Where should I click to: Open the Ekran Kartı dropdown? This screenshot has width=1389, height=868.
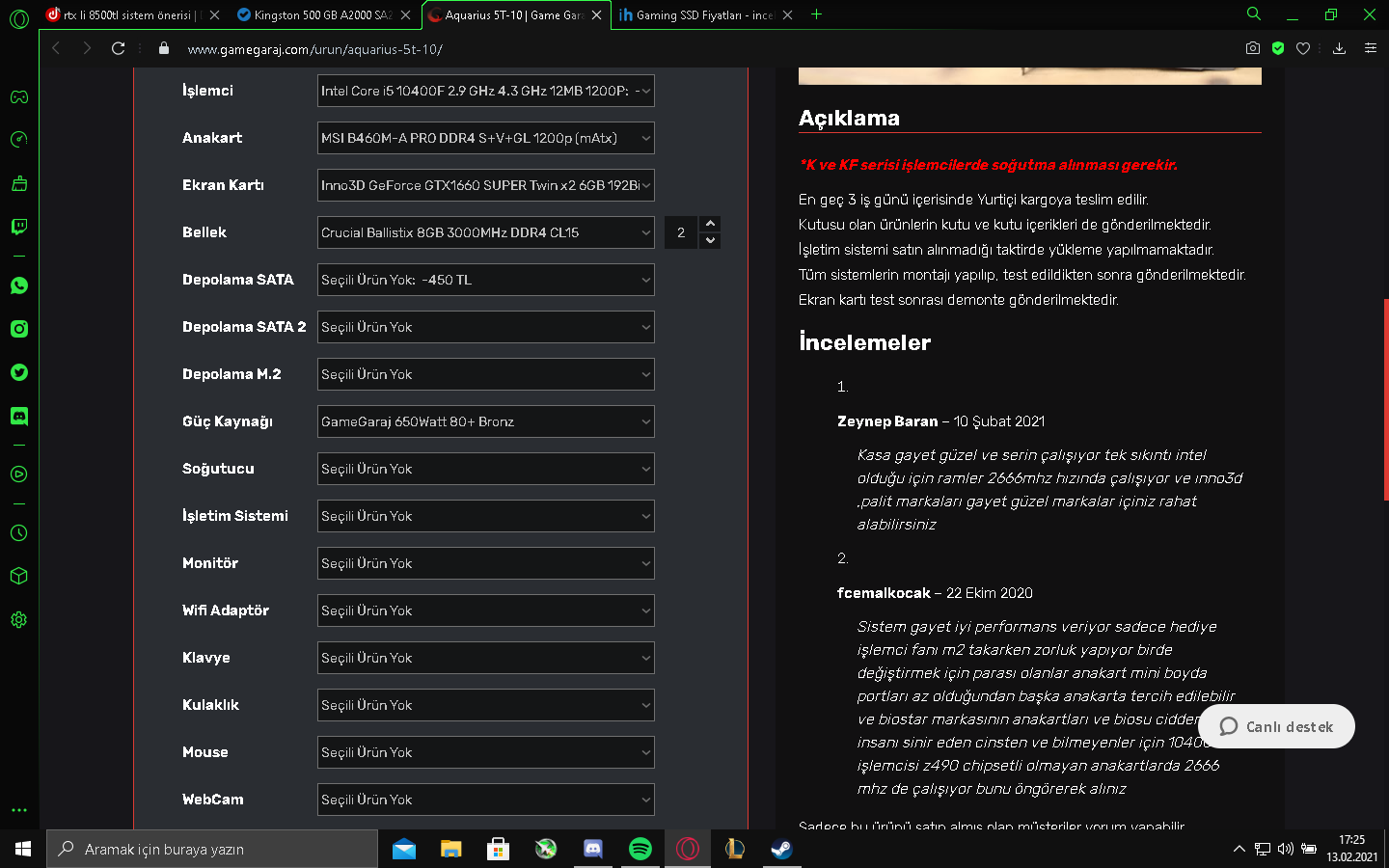coord(486,185)
